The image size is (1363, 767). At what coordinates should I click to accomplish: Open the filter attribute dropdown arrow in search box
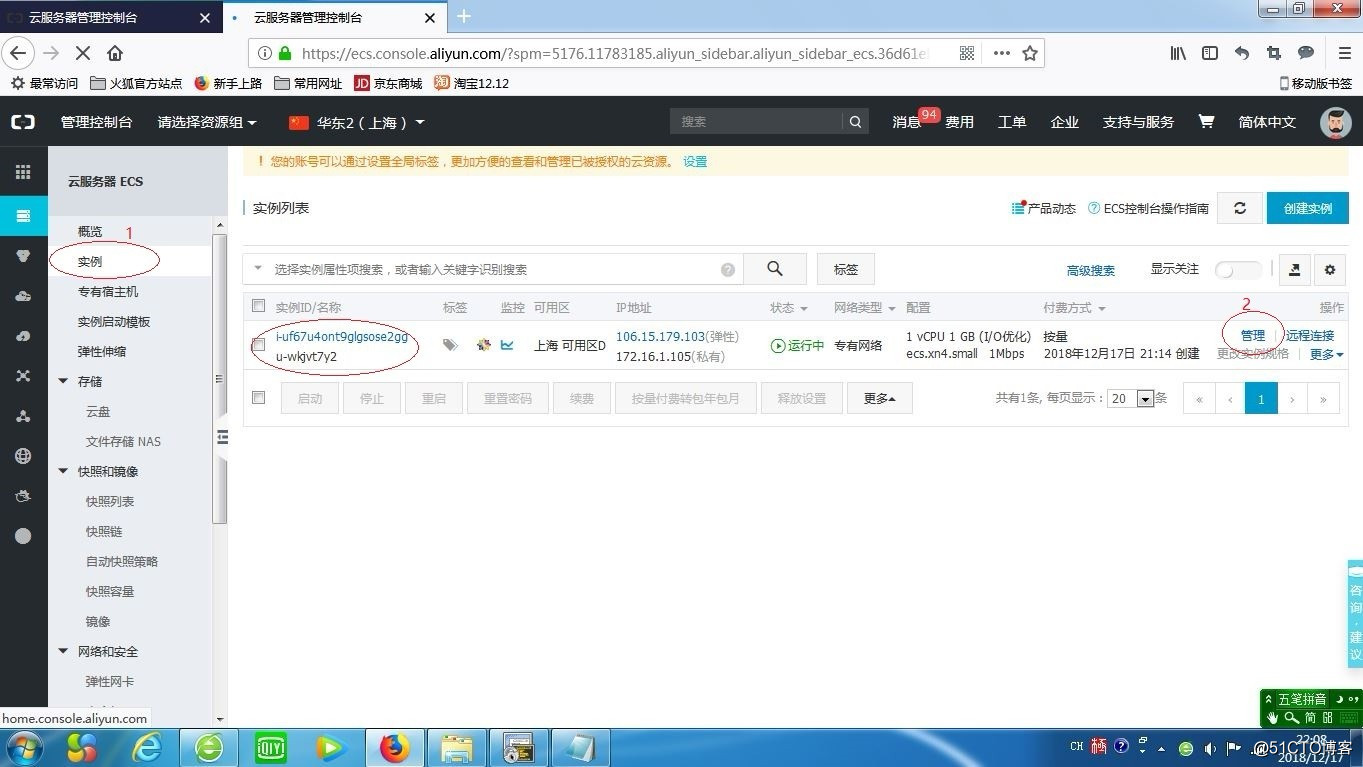coord(258,269)
